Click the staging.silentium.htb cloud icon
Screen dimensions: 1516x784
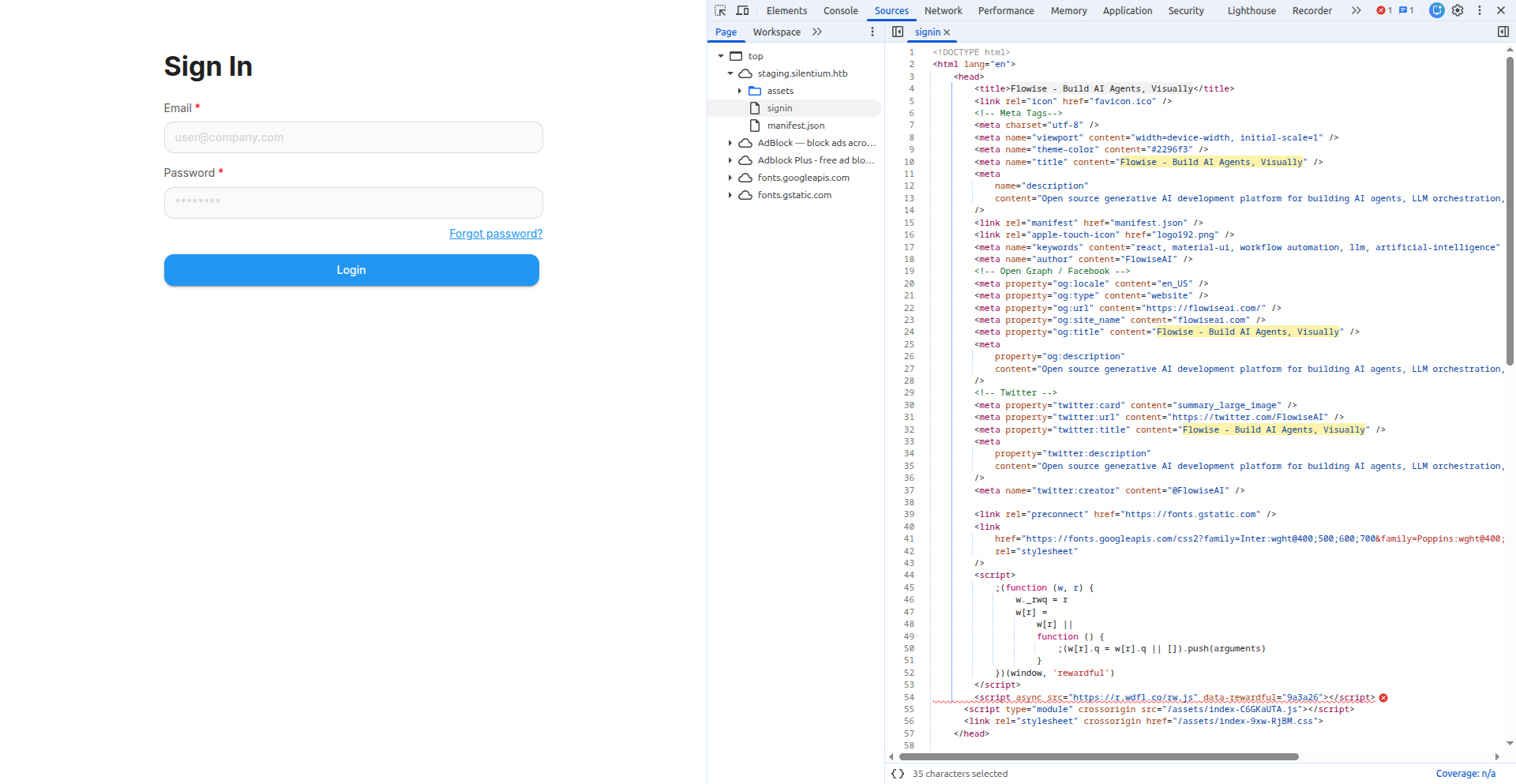point(745,73)
